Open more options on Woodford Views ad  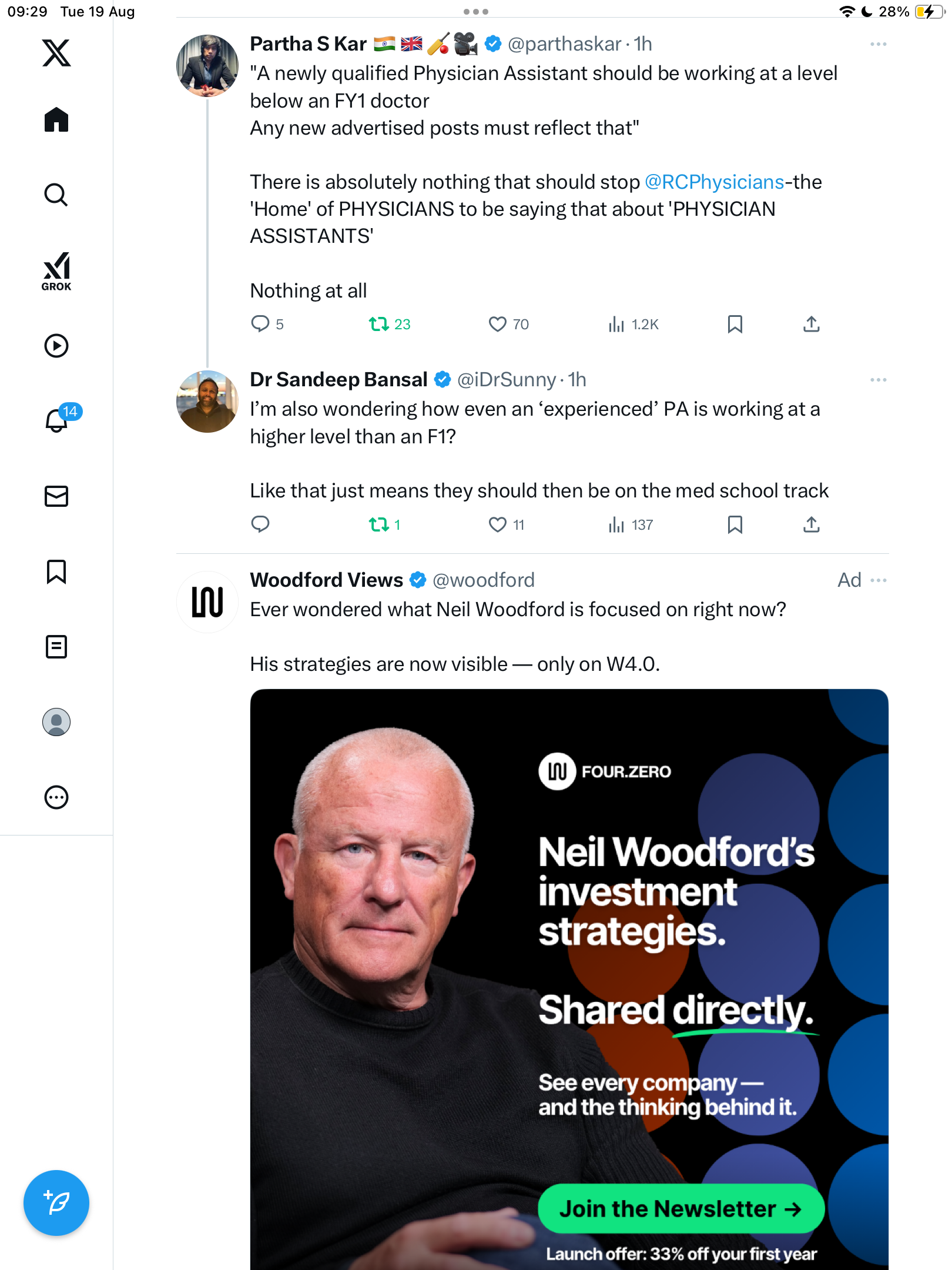click(878, 580)
